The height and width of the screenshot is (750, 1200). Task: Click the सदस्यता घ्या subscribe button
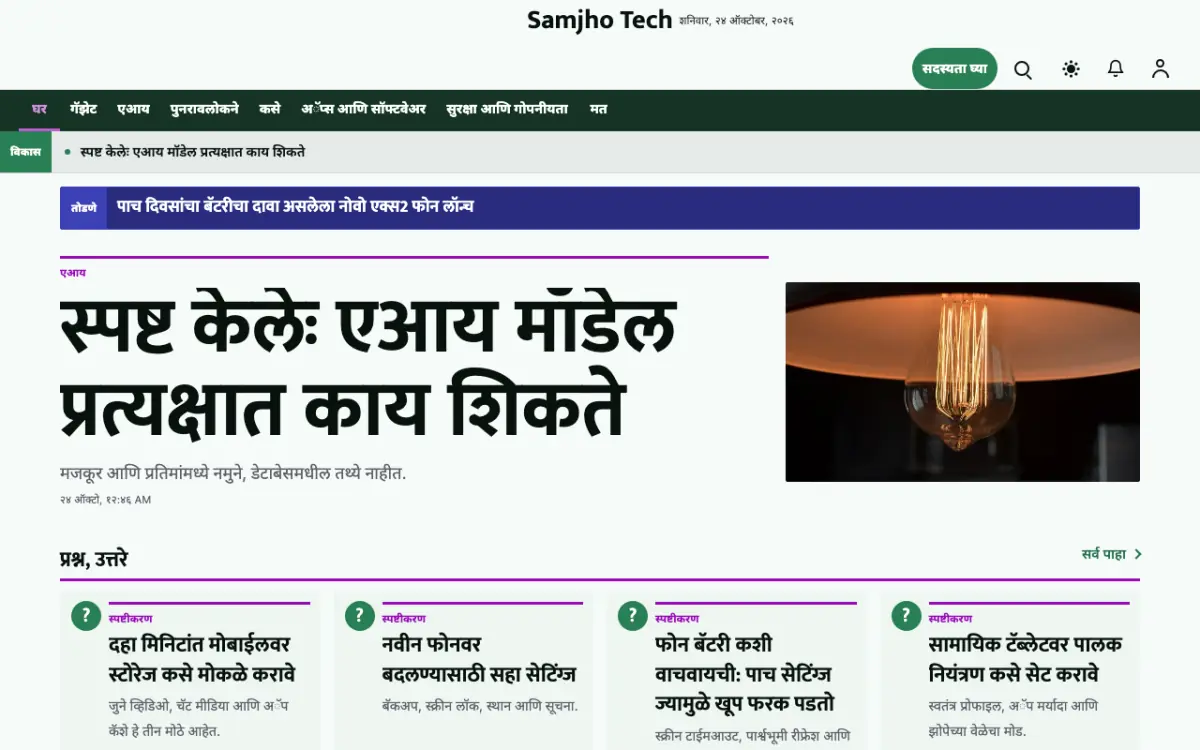(954, 69)
